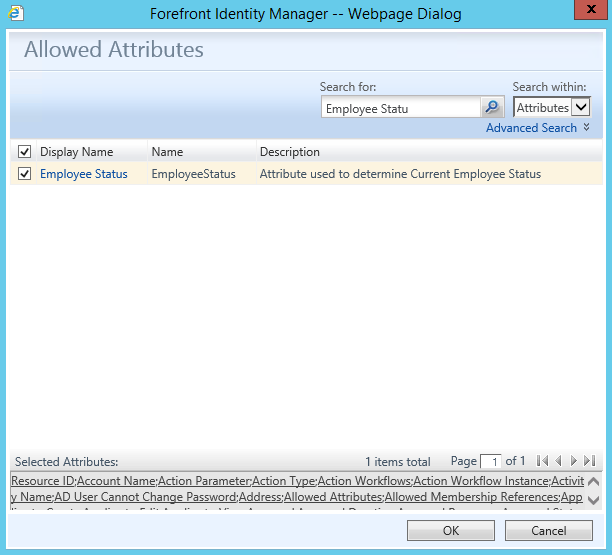The height and width of the screenshot is (555, 612).
Task: Click Account Name in Selected Attributes
Action: [x=116, y=481]
